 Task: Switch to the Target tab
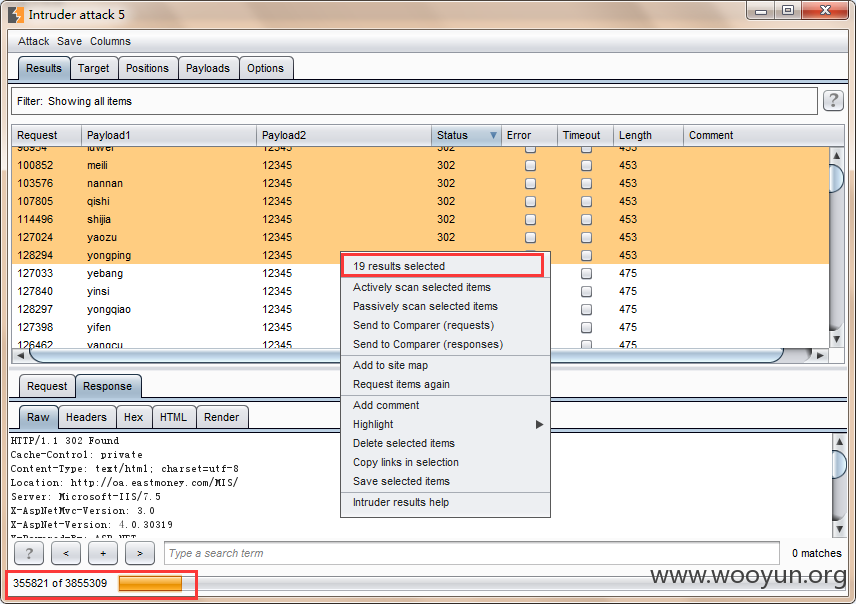pos(93,68)
